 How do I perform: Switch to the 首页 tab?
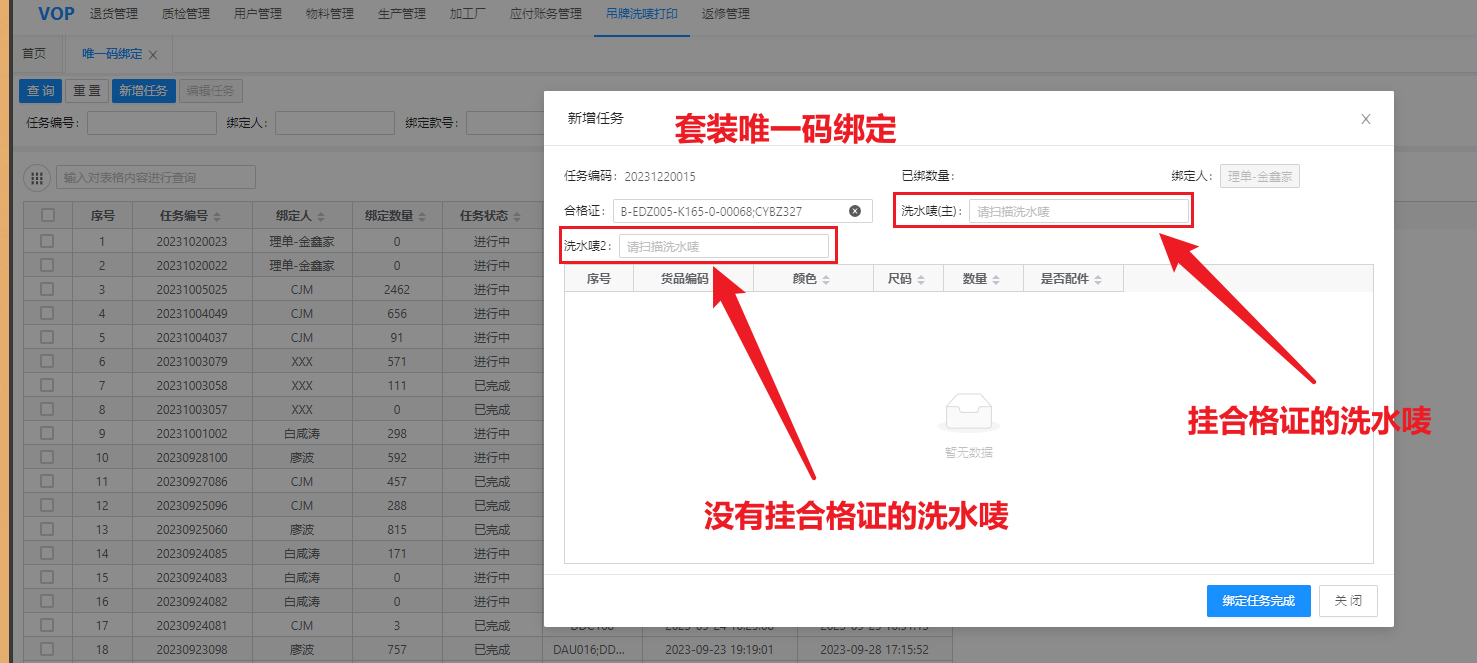click(x=34, y=54)
